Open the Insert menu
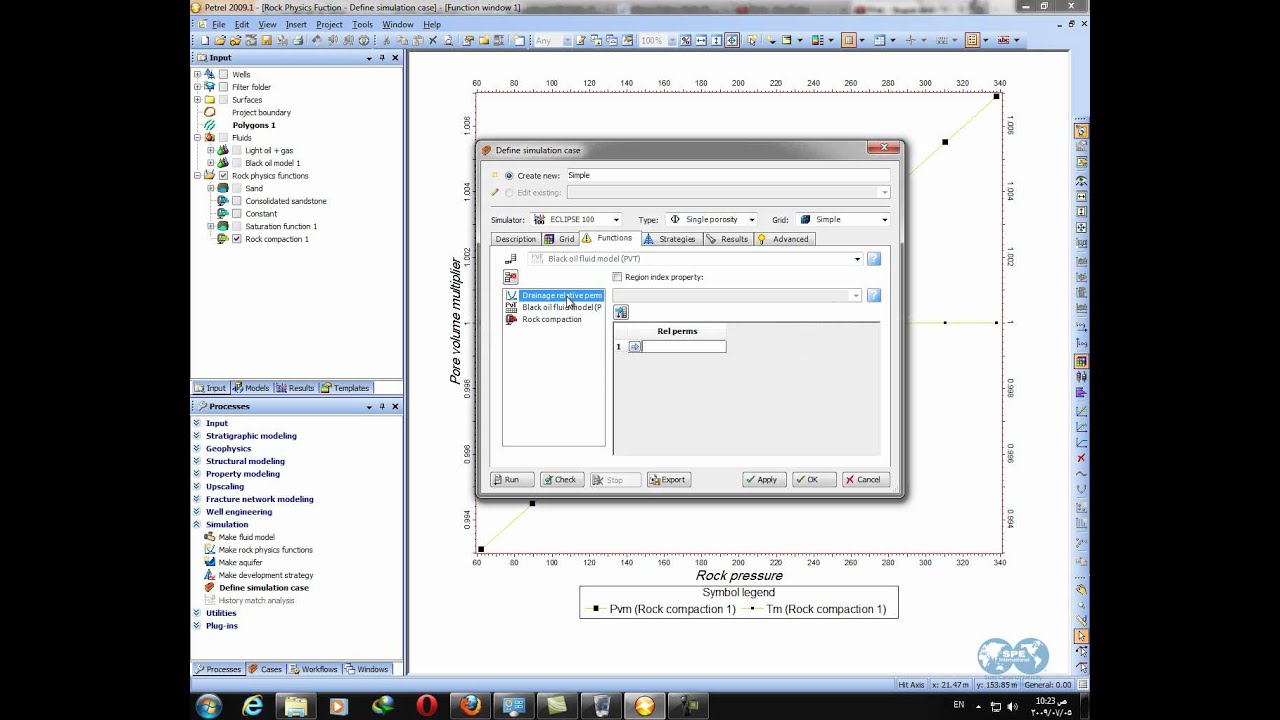1280x720 pixels. click(x=296, y=24)
